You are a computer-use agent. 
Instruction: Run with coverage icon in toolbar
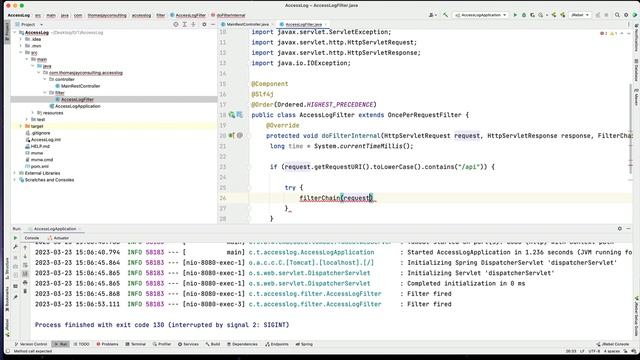point(532,15)
